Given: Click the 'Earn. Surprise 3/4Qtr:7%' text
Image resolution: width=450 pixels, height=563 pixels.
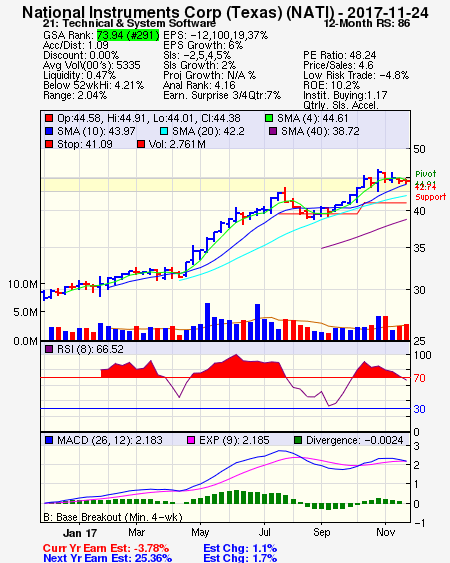Looking at the screenshot, I should pos(222,96).
